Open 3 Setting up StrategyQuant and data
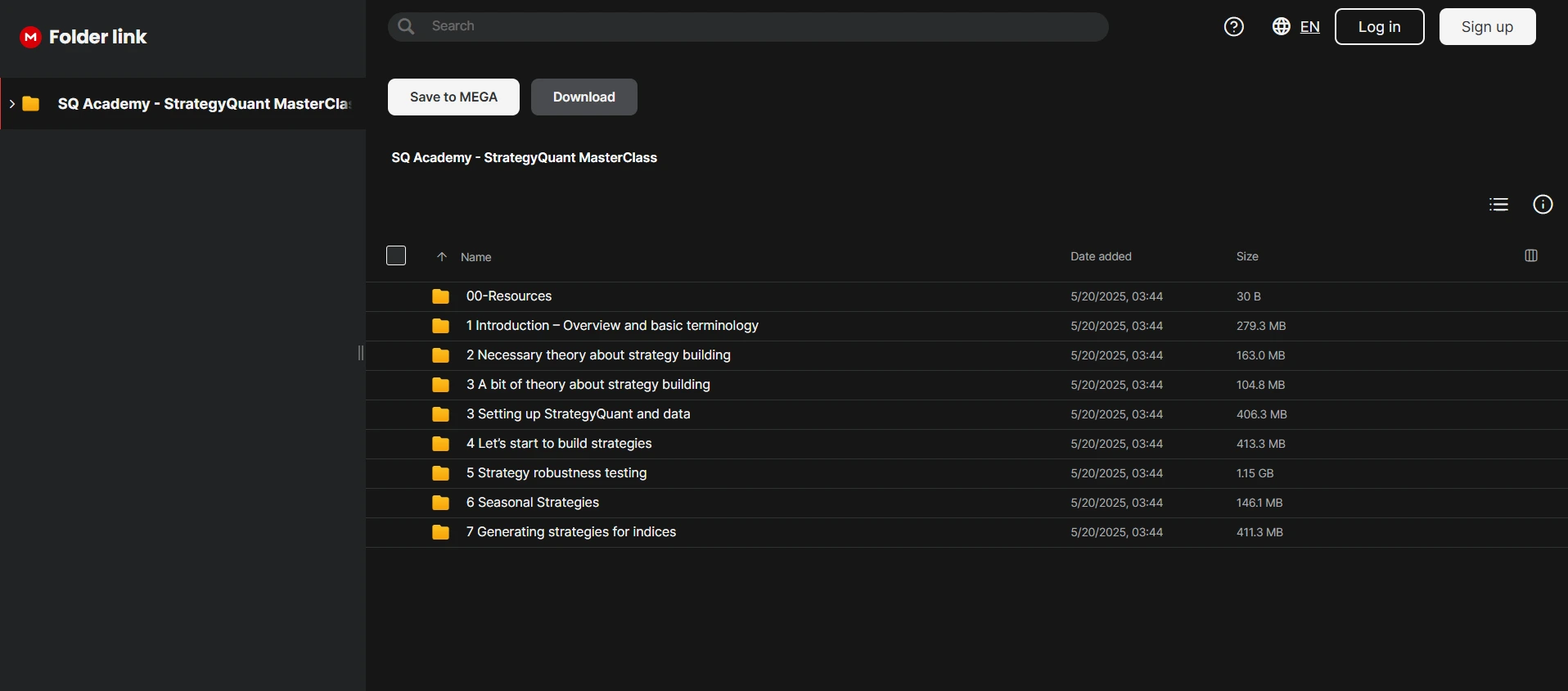Viewport: 1568px width, 691px height. [x=579, y=414]
